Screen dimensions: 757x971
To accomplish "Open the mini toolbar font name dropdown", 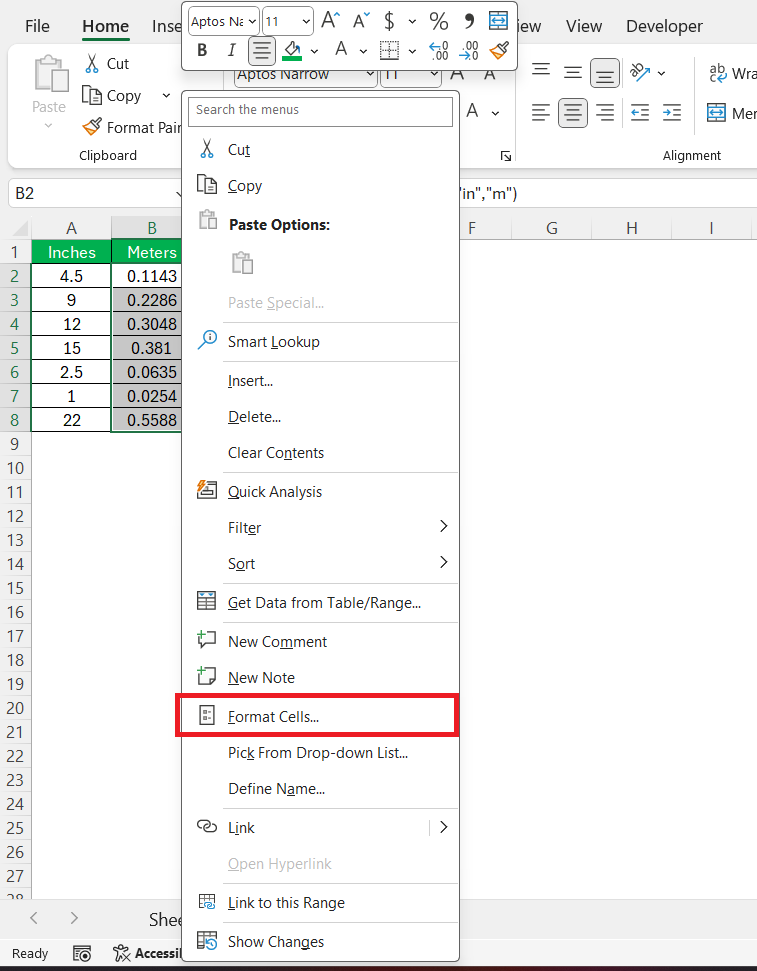I will [252, 21].
